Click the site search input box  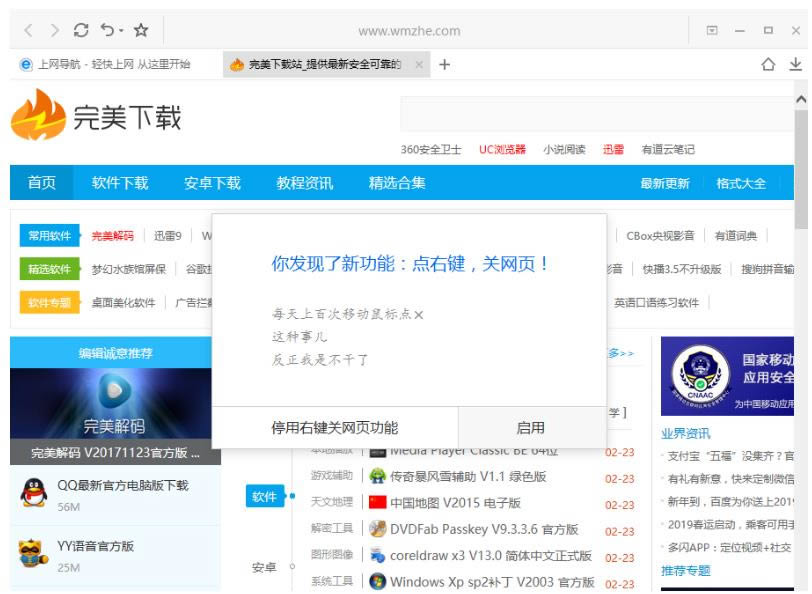pos(597,113)
